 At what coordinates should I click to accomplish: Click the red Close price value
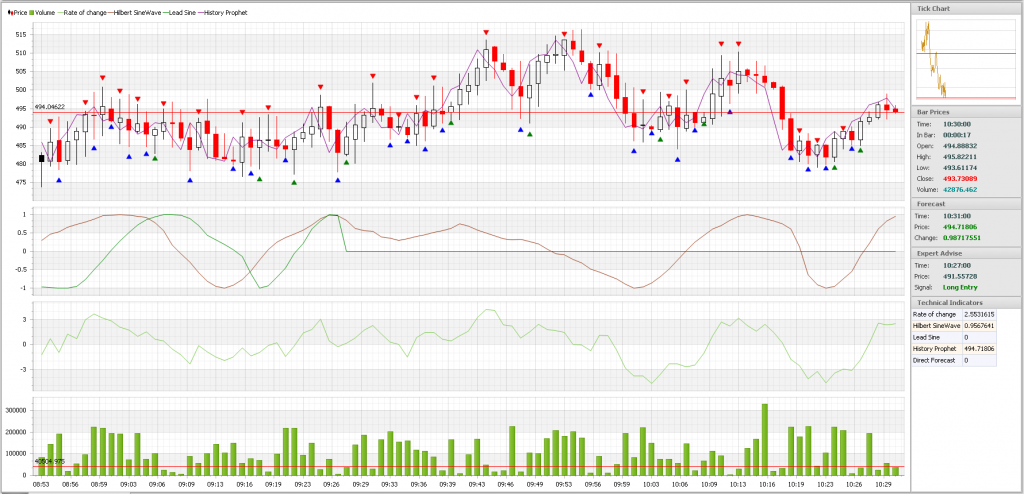click(x=960, y=178)
